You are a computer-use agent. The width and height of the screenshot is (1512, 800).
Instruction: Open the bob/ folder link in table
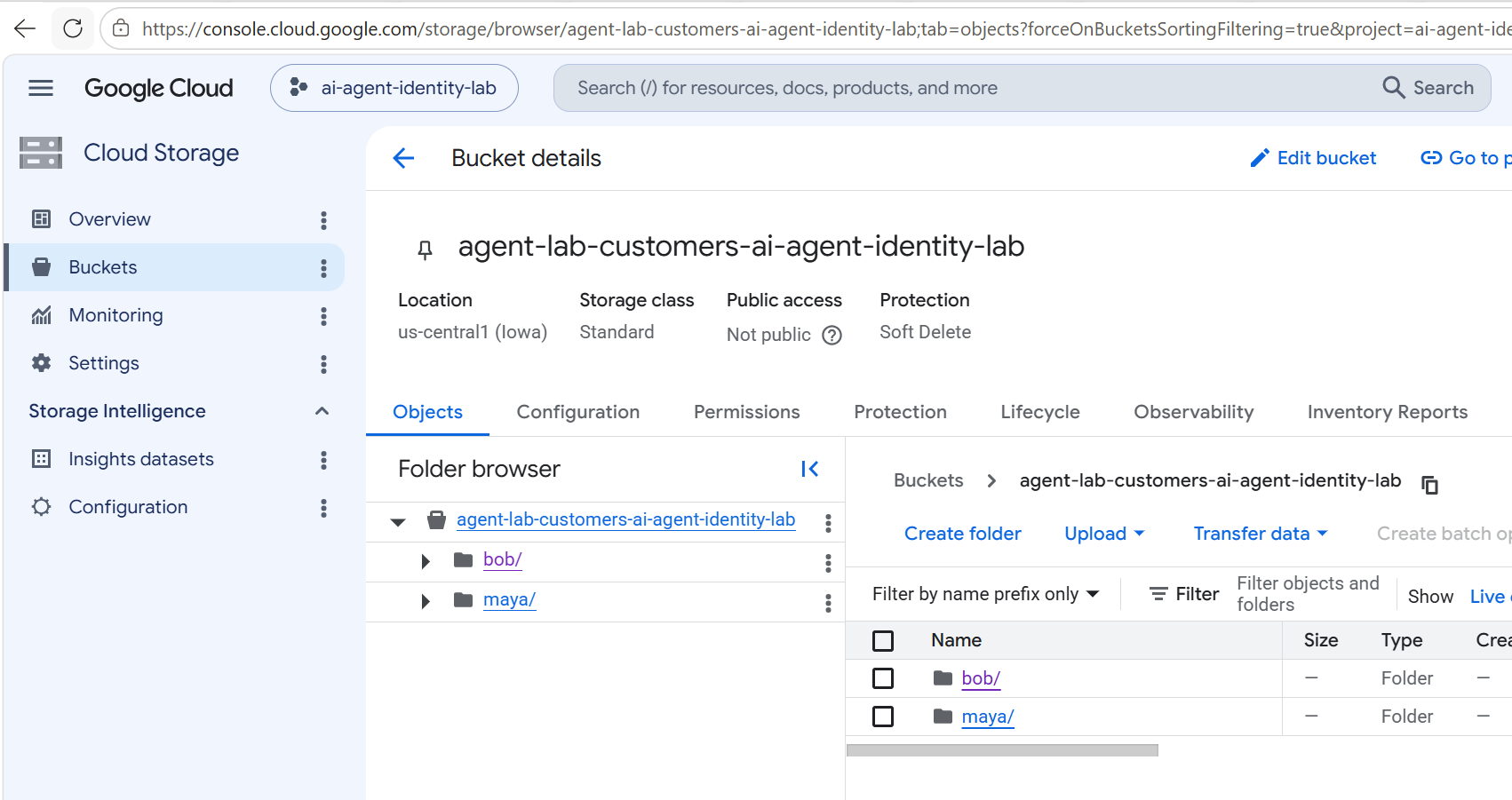(981, 678)
